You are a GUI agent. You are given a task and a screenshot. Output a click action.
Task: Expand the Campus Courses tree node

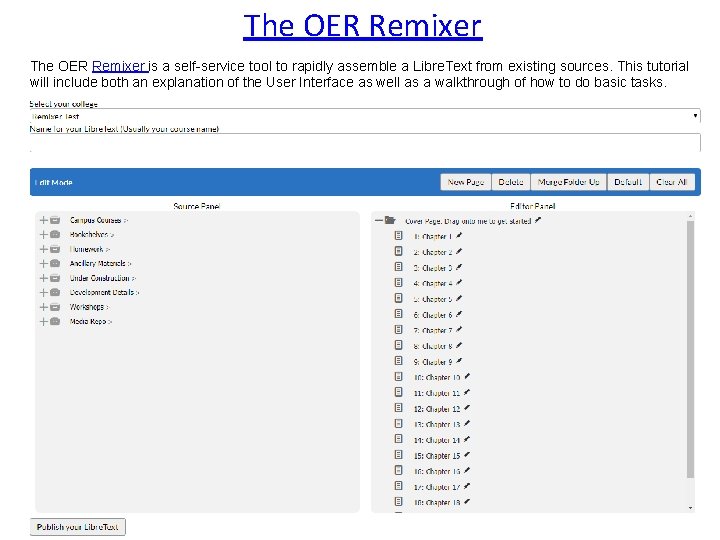coord(44,220)
